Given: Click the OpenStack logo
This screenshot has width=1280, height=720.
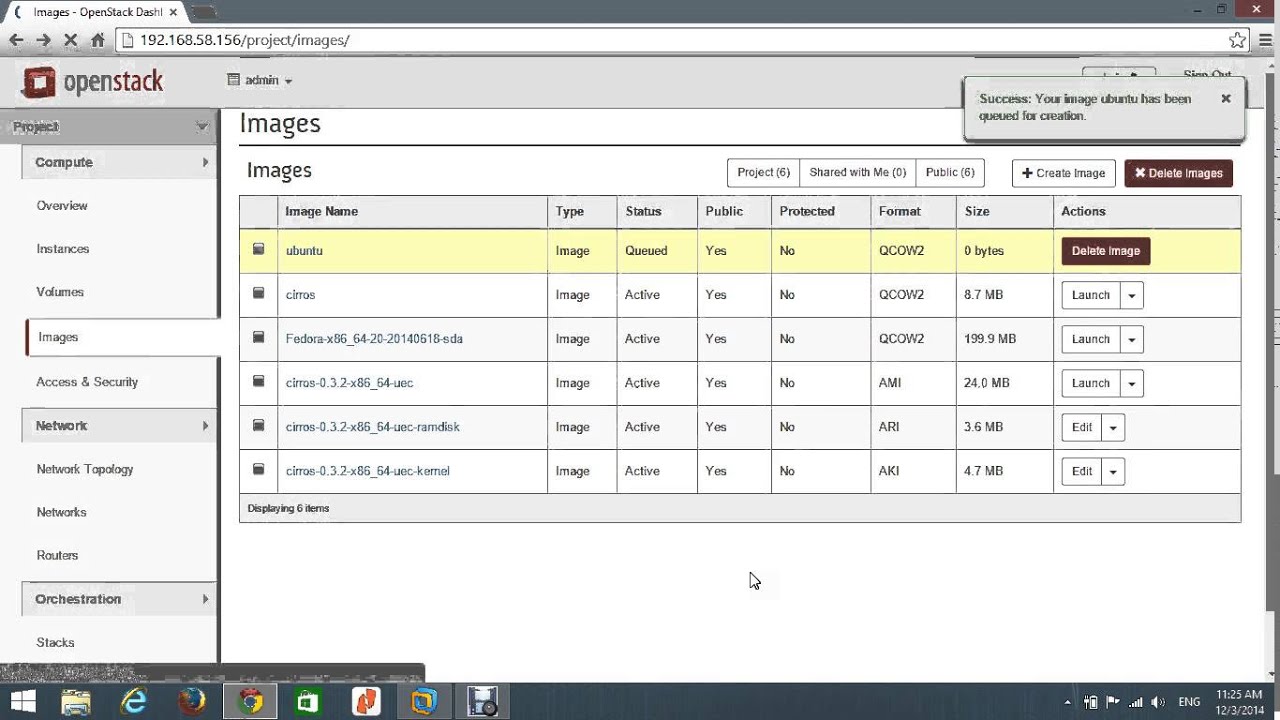Looking at the screenshot, I should 92,82.
